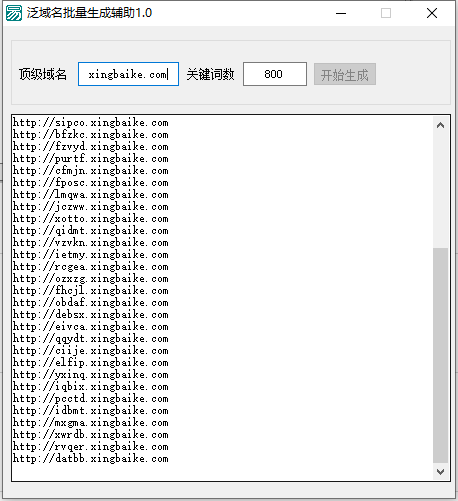Viewport: 458px width, 501px height.
Task: Click the 顶级域名 label
Action: [x=43, y=74]
